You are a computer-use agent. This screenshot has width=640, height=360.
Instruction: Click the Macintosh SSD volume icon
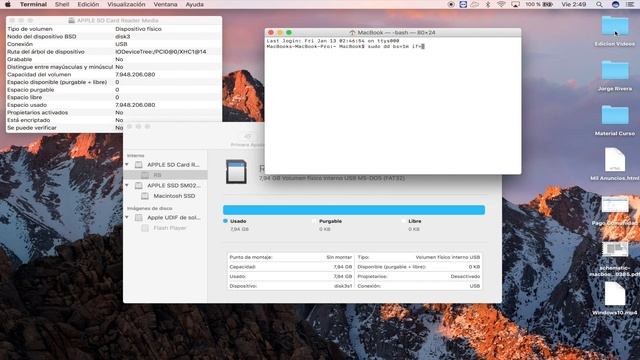click(x=145, y=196)
